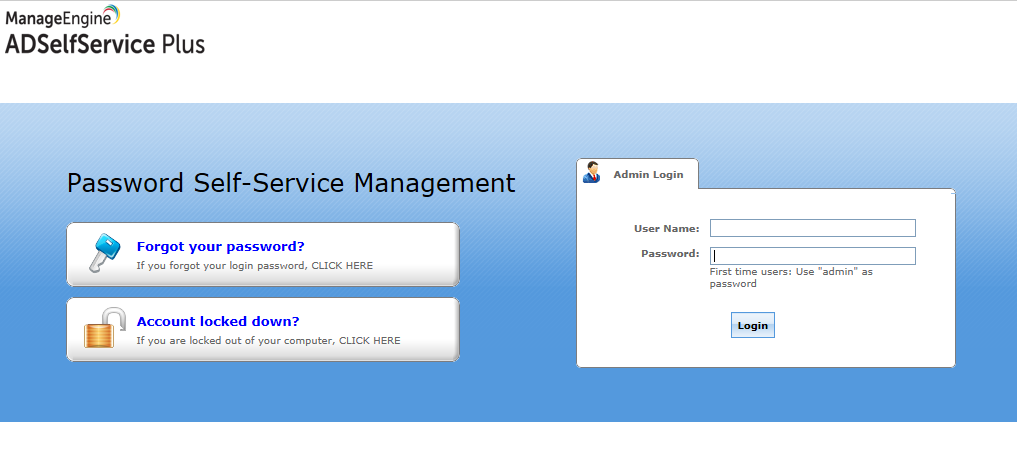Focus the User Name input field
The width and height of the screenshot is (1017, 472).
point(812,228)
